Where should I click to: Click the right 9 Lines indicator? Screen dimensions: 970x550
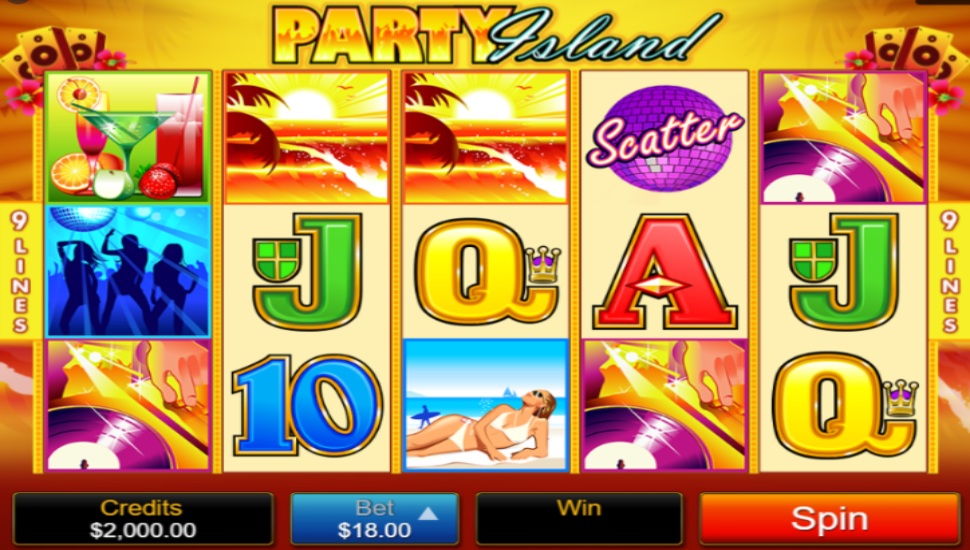pos(950,271)
